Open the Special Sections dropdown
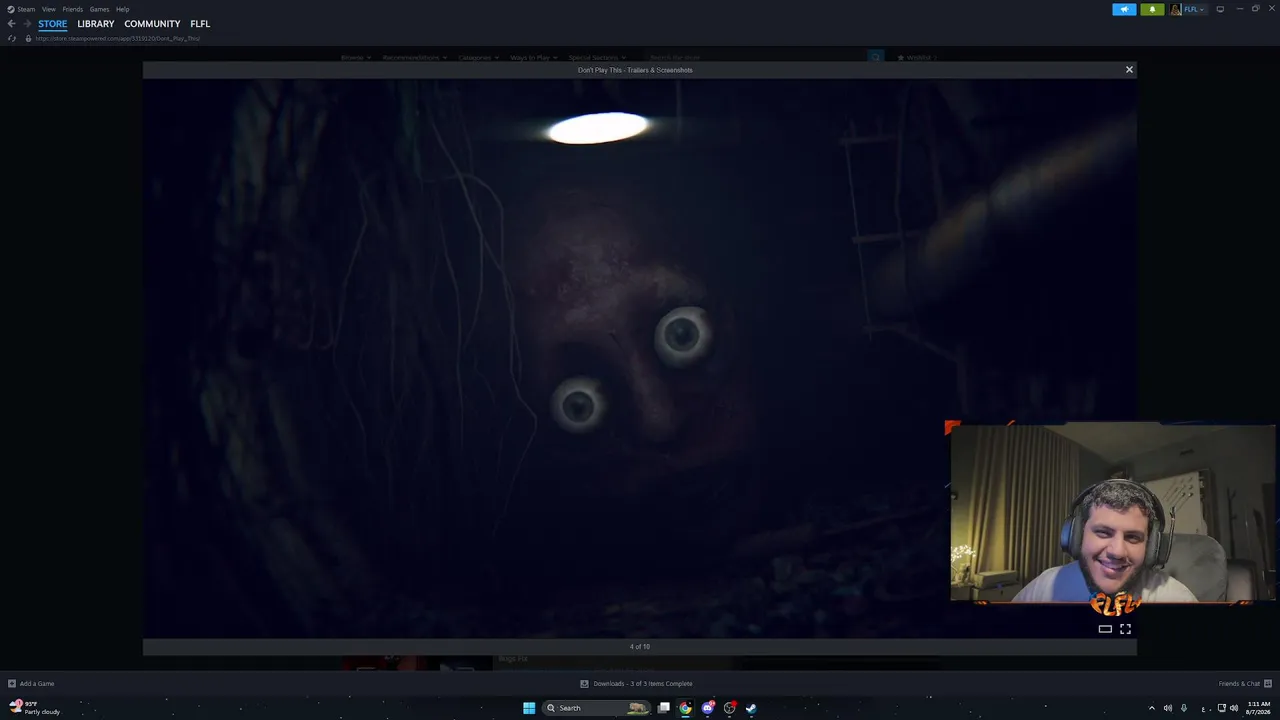Screen dimensions: 1280x720 click(x=598, y=58)
